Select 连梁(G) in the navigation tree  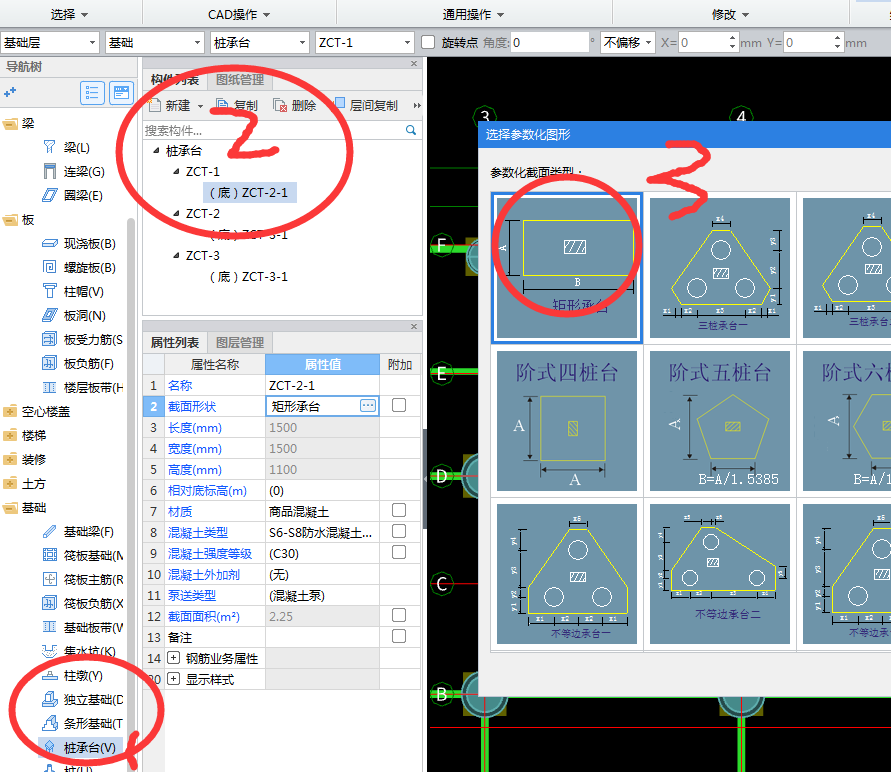74,172
